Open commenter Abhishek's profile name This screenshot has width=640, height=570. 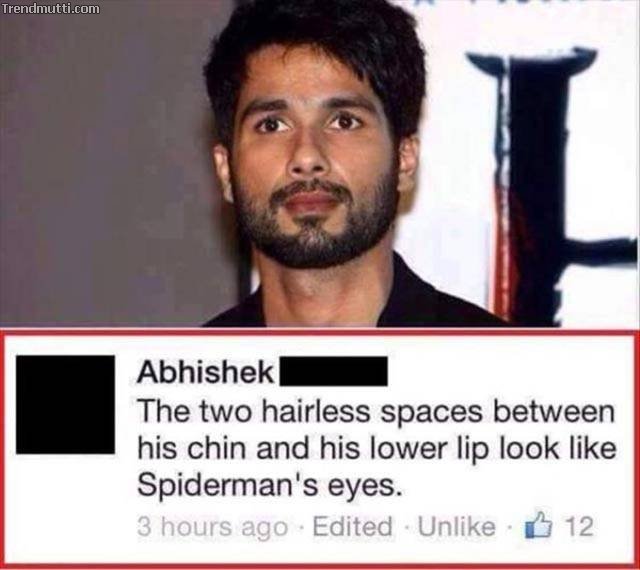coord(206,372)
